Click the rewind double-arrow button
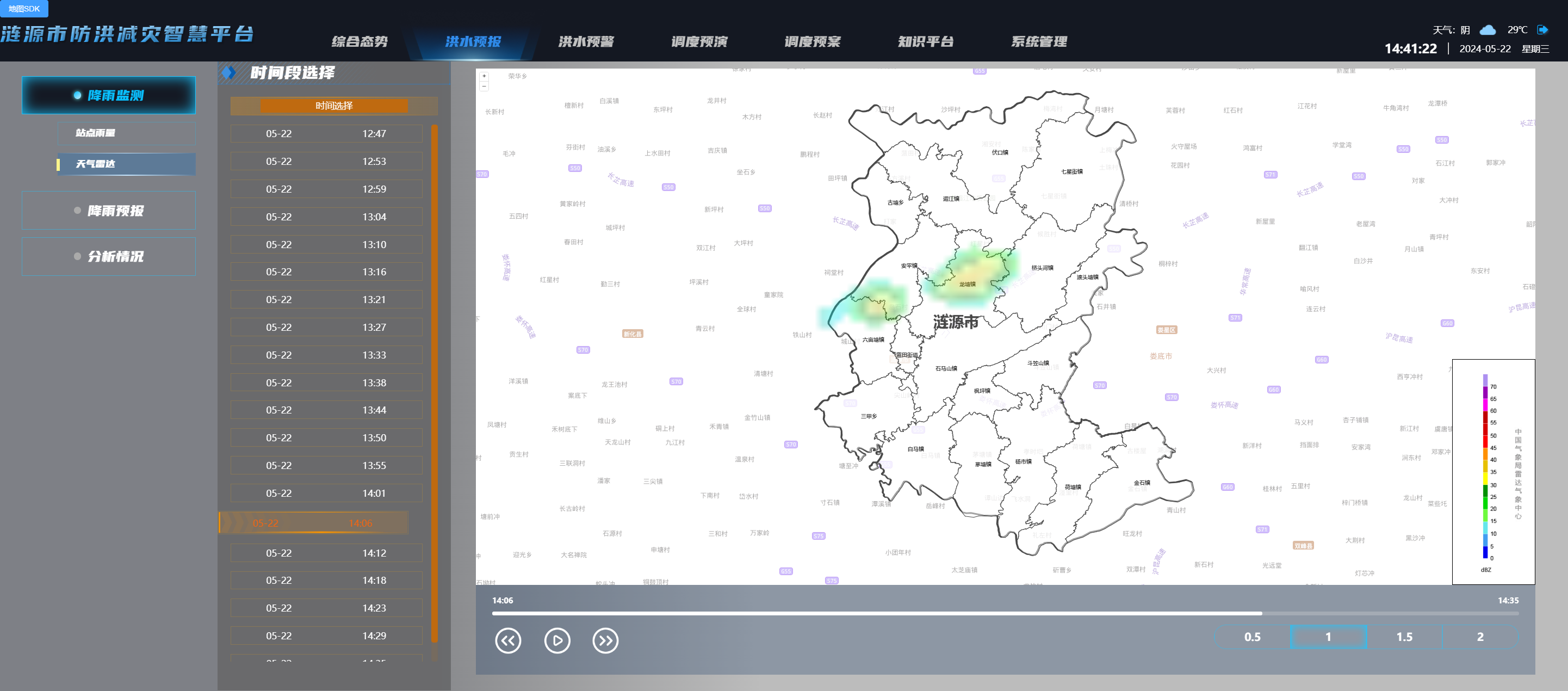Viewport: 1568px width, 691px height. click(x=509, y=640)
